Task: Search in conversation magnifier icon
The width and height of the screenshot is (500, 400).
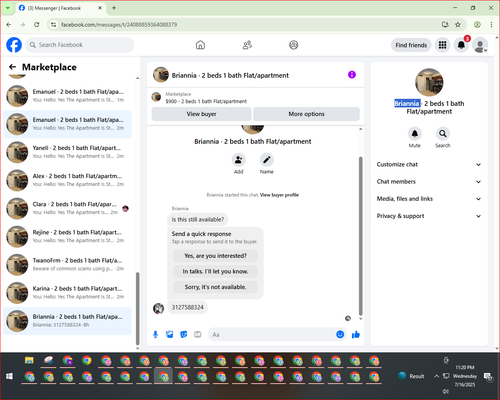Action: pyautogui.click(x=443, y=134)
